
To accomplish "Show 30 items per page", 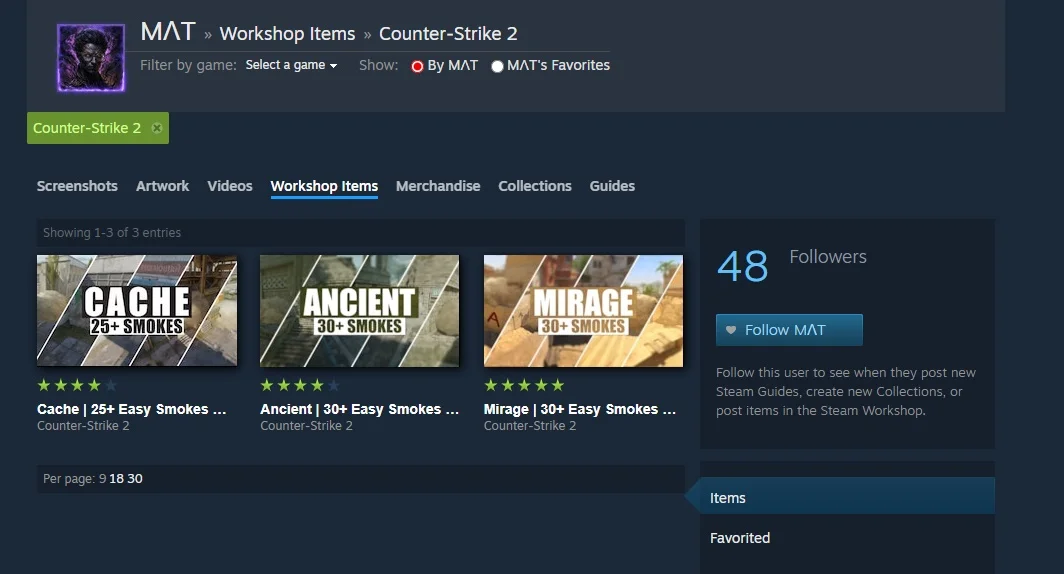I will [x=135, y=478].
